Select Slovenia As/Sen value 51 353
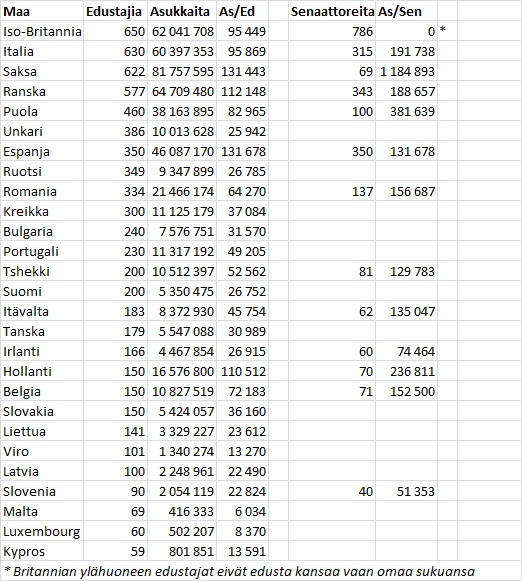This screenshot has width=522, height=581. click(x=406, y=491)
